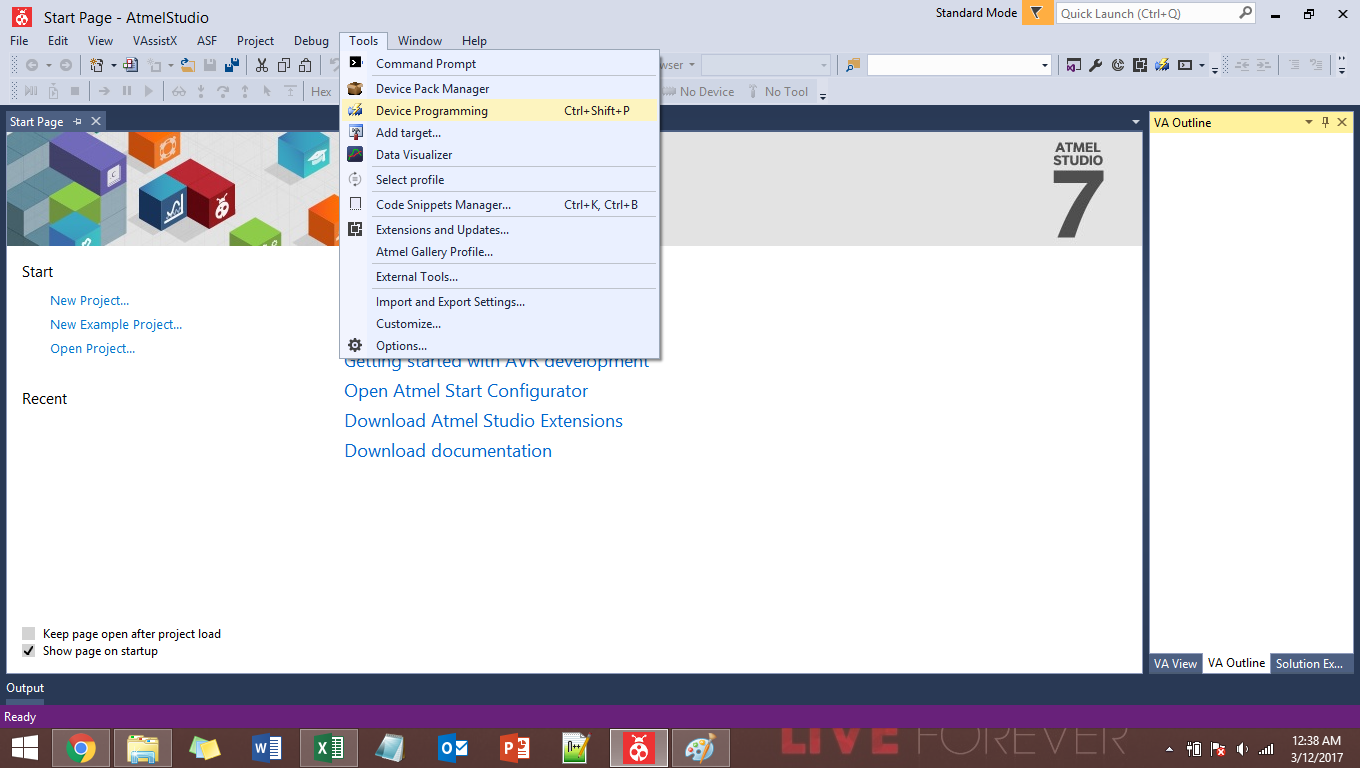Choose External Tools menu entry
The height and width of the screenshot is (768, 1360).
click(x=500, y=276)
